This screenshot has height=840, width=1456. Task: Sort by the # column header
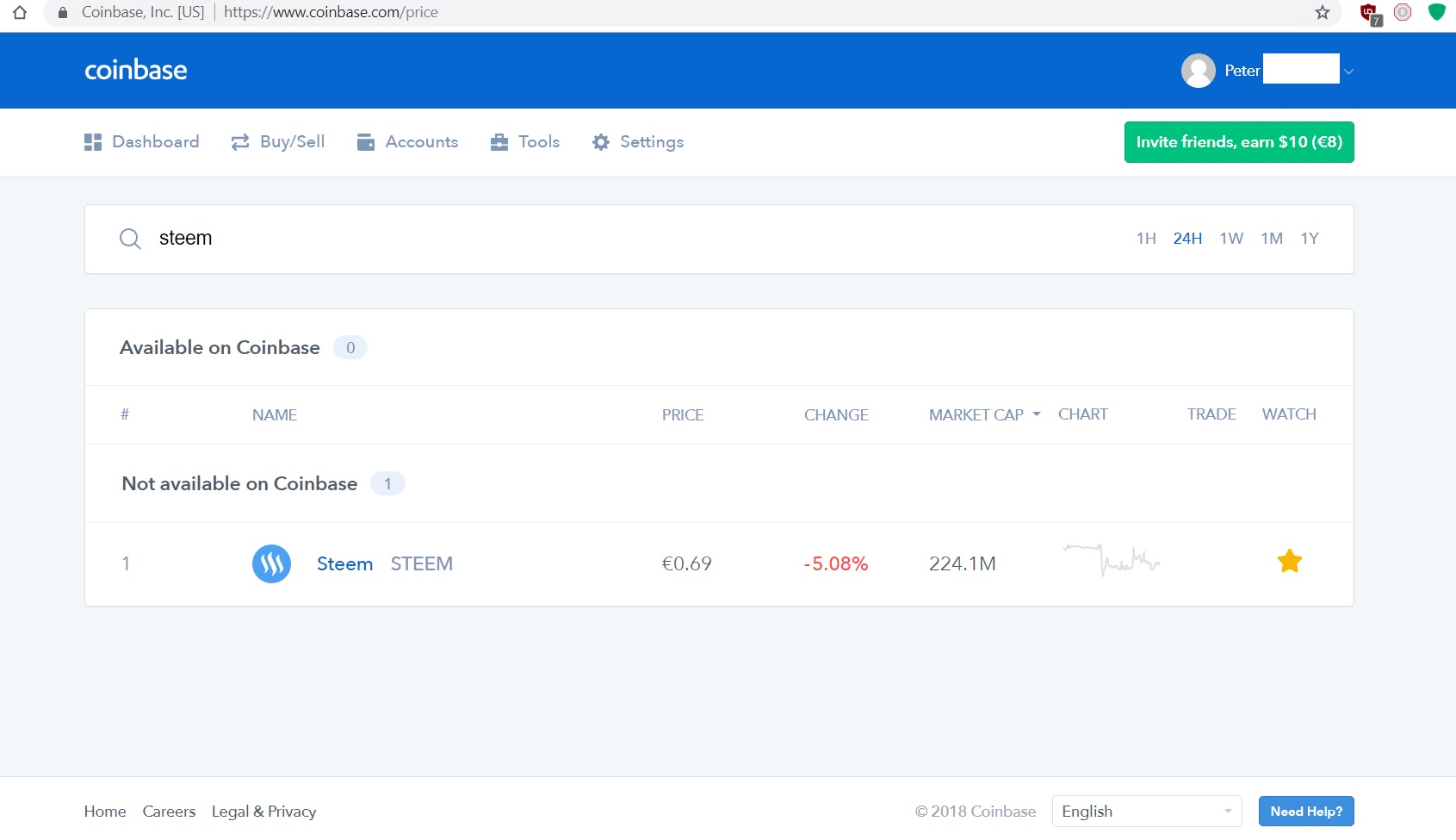125,414
